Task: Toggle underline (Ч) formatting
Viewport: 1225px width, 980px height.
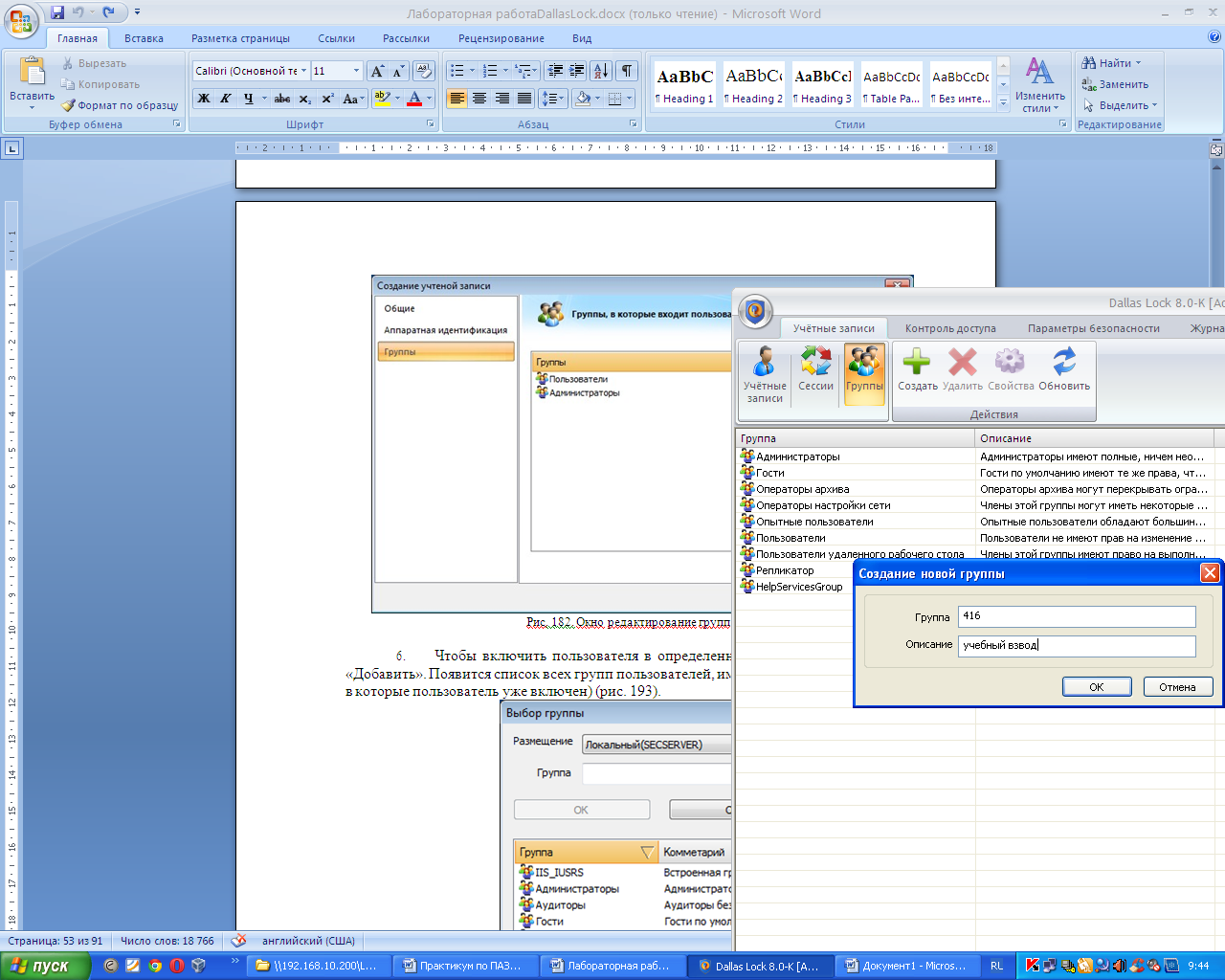Action: pyautogui.click(x=249, y=99)
